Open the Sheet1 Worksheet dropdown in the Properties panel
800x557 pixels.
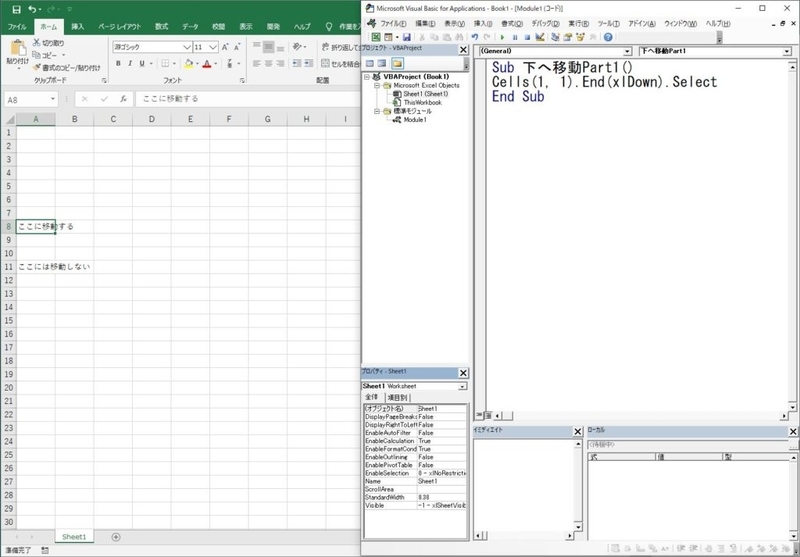click(462, 386)
